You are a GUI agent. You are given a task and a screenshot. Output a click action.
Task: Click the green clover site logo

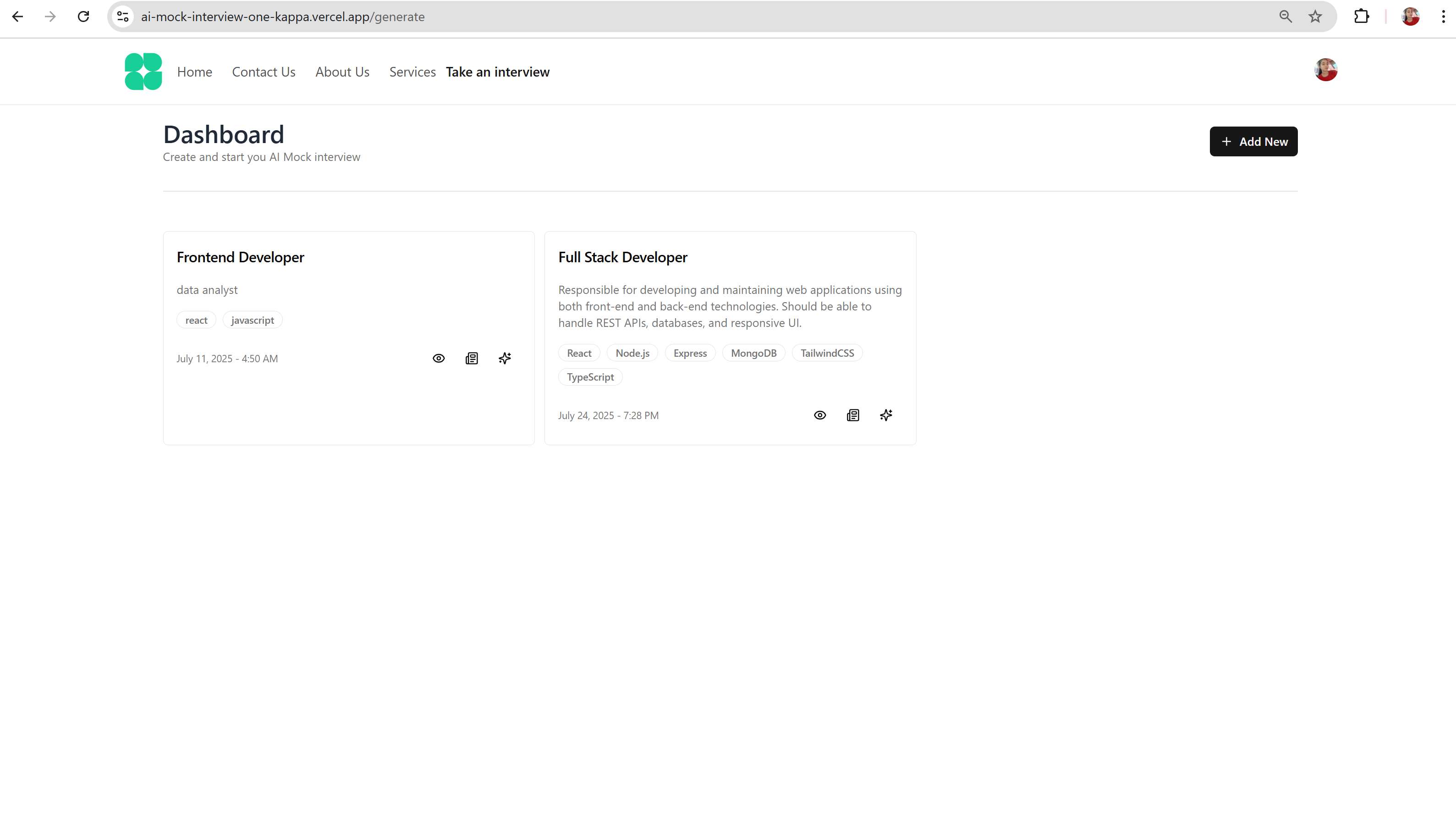click(x=143, y=72)
